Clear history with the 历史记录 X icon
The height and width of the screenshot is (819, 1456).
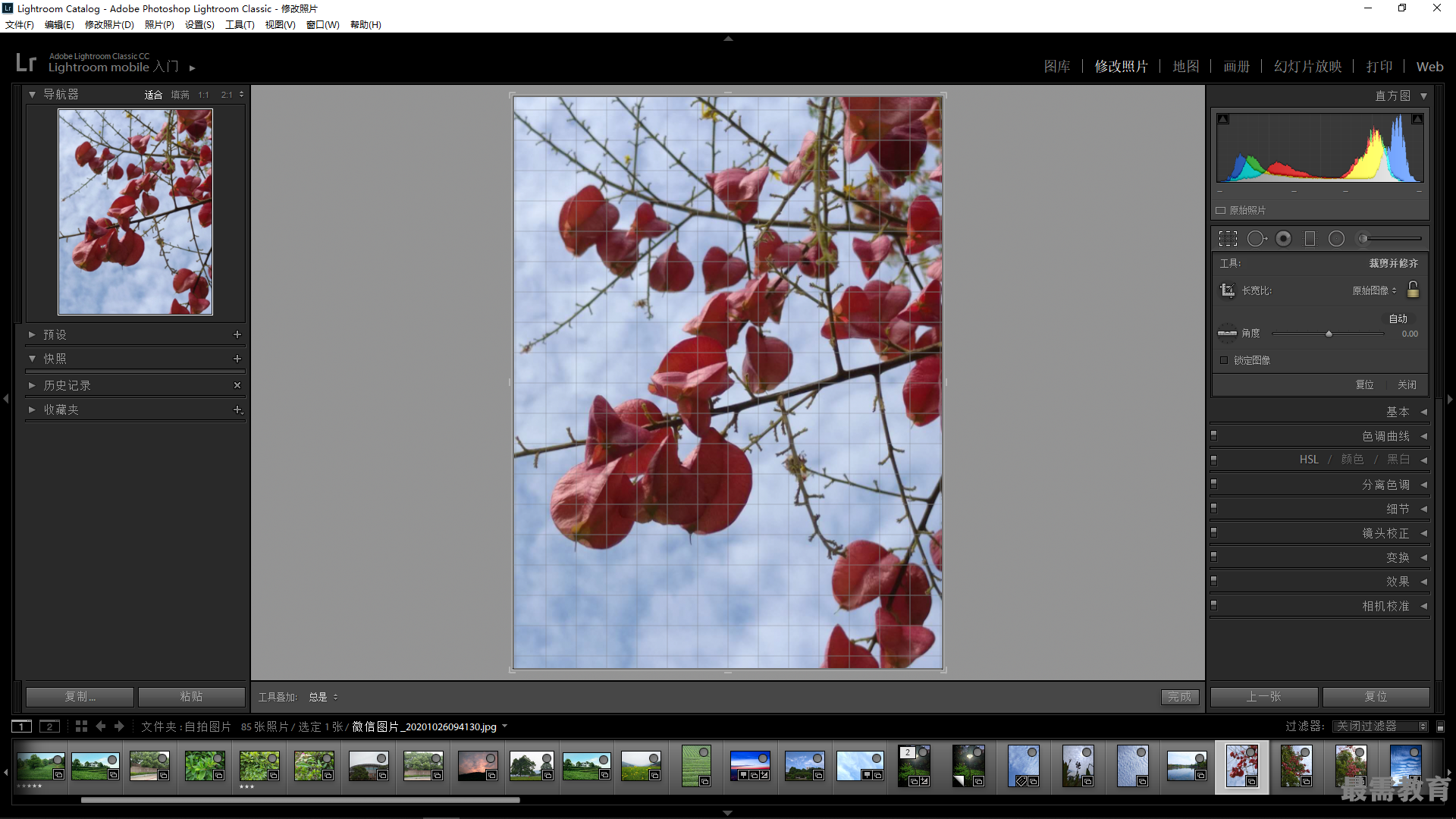(x=237, y=385)
